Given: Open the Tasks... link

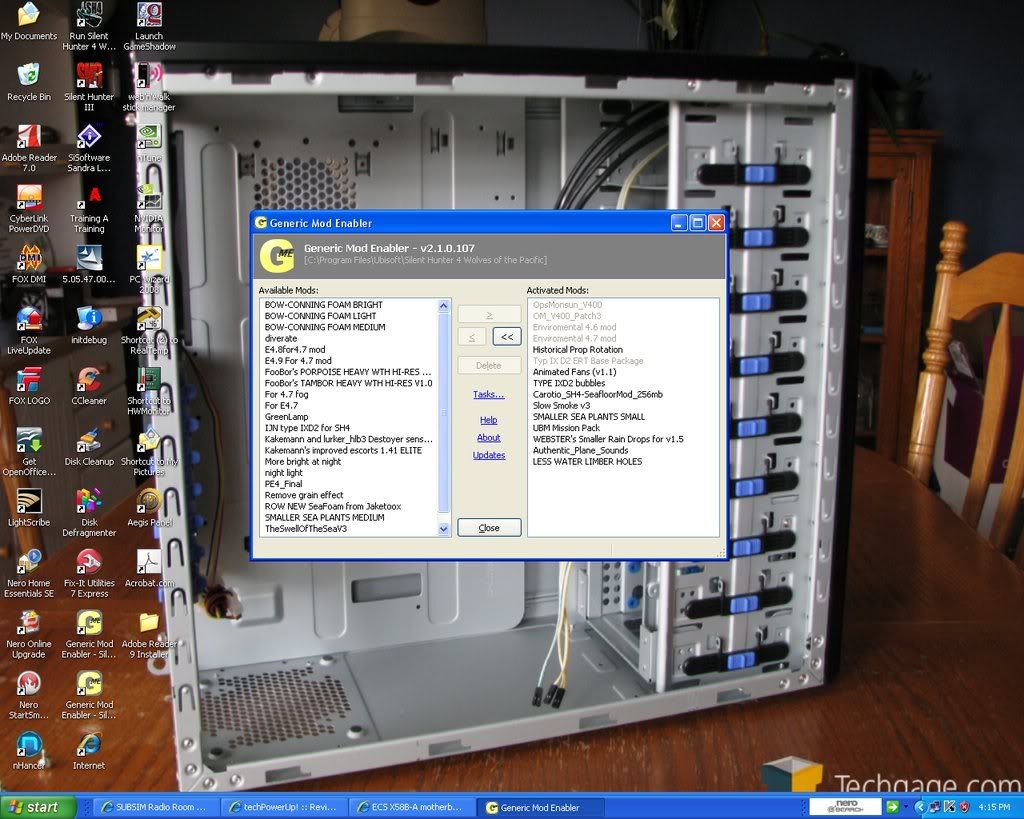Looking at the screenshot, I should pyautogui.click(x=488, y=394).
